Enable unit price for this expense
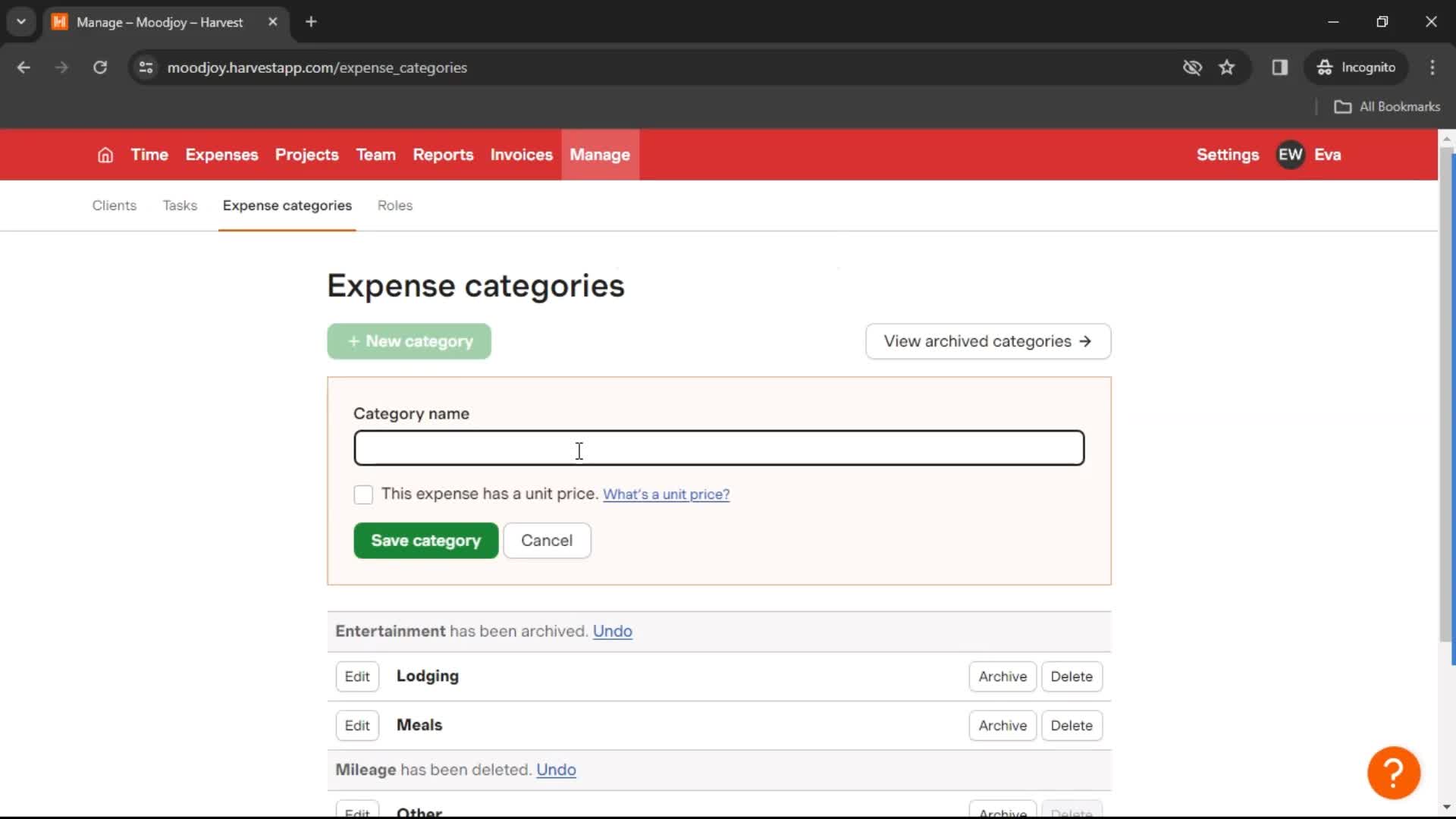Image resolution: width=1456 pixels, height=819 pixels. [x=363, y=494]
